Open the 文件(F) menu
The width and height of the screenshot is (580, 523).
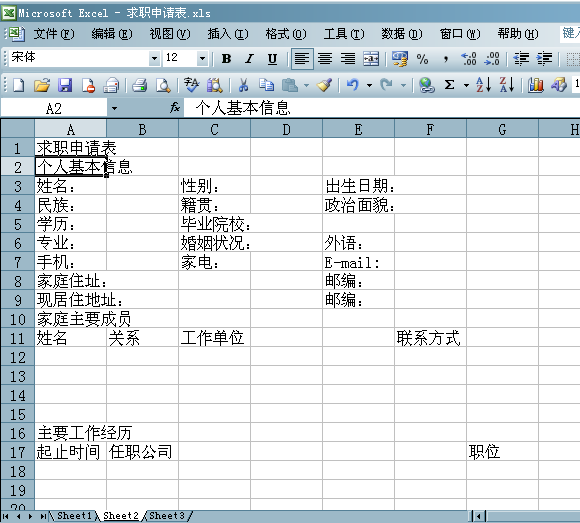click(54, 34)
